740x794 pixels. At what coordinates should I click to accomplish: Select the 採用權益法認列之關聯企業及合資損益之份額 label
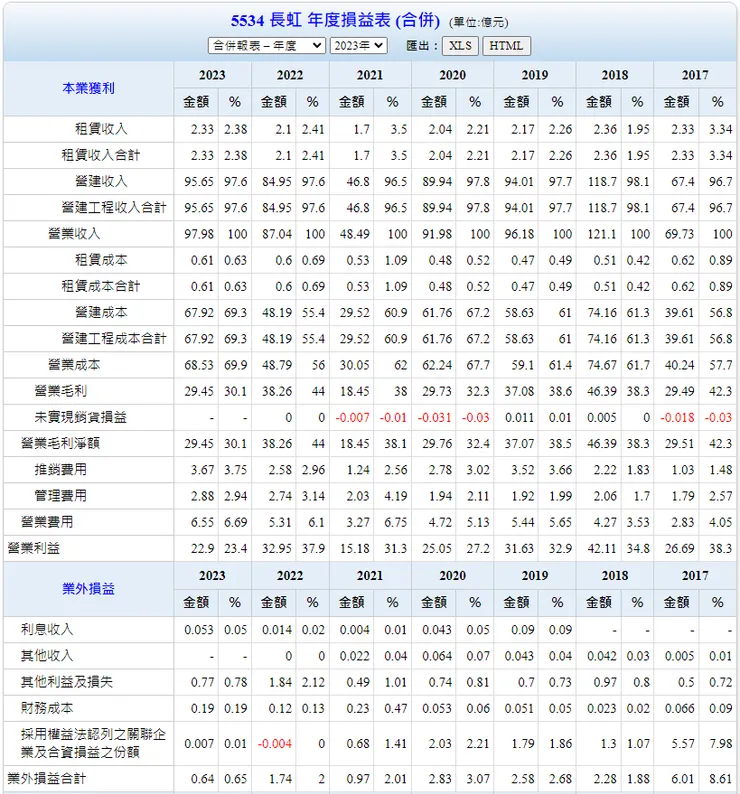coord(94,743)
